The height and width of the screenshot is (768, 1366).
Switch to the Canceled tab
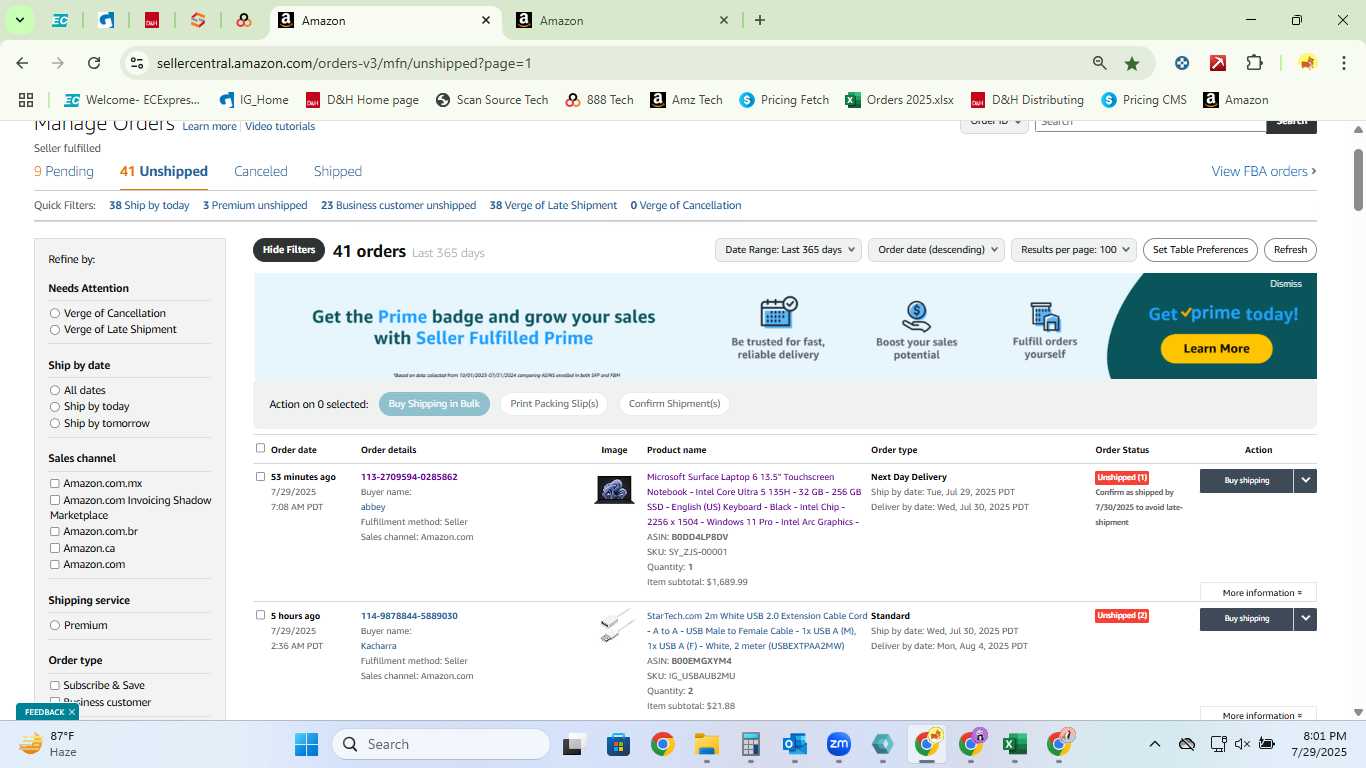[x=261, y=171]
